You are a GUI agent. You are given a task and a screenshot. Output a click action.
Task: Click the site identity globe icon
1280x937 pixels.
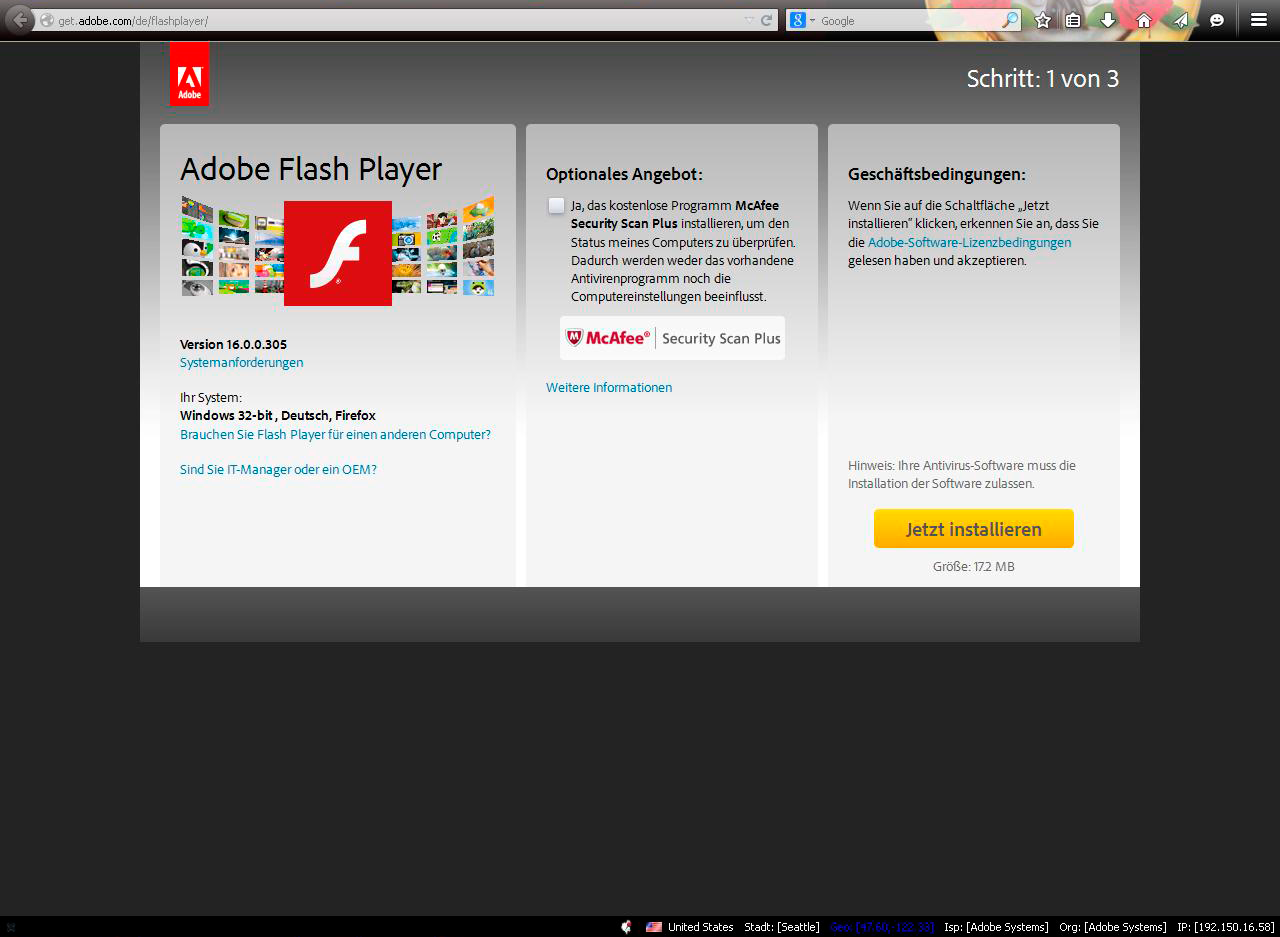pos(47,20)
